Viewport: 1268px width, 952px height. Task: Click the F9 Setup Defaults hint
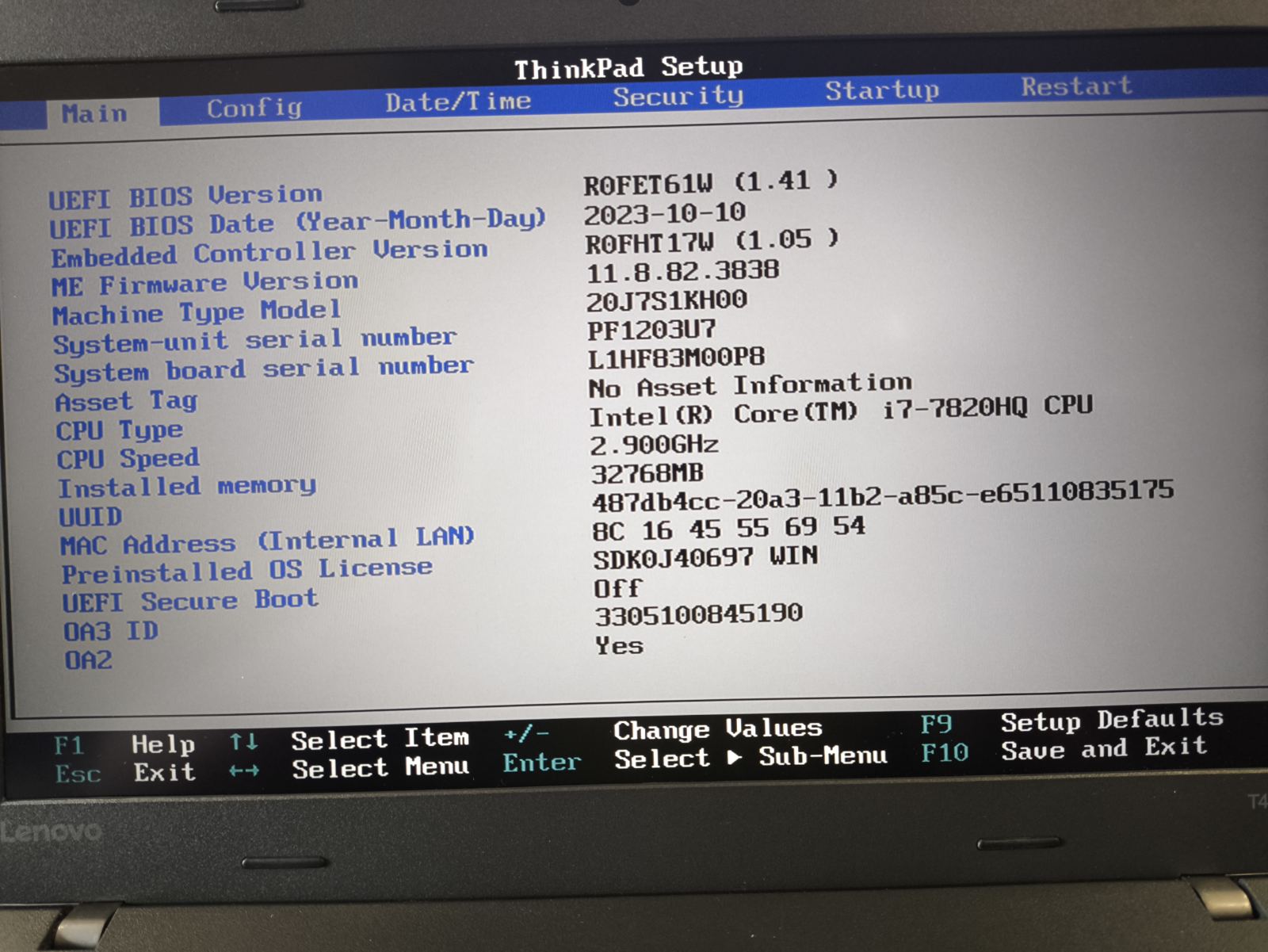click(x=1072, y=721)
